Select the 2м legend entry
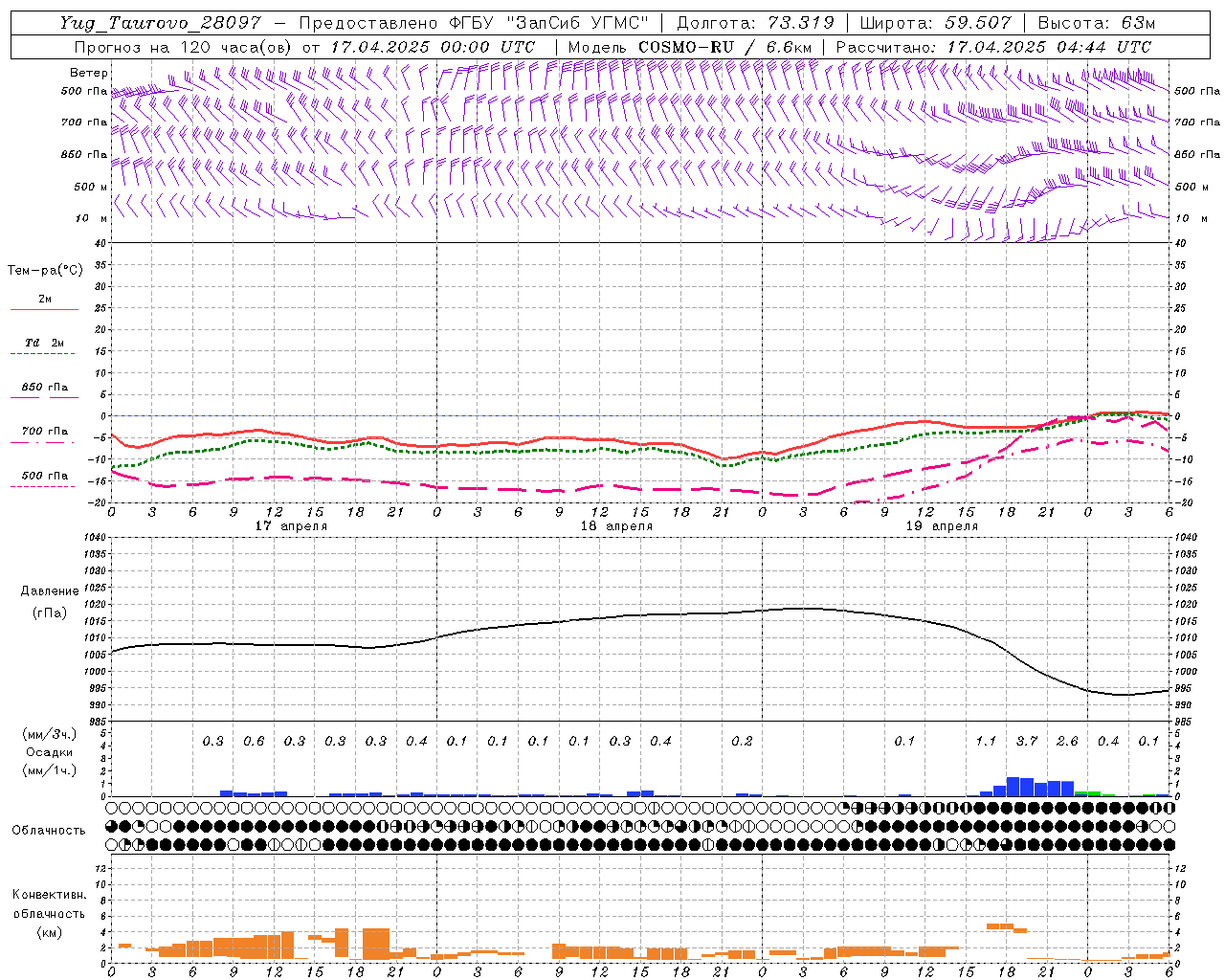The height and width of the screenshot is (980, 1225). [44, 300]
